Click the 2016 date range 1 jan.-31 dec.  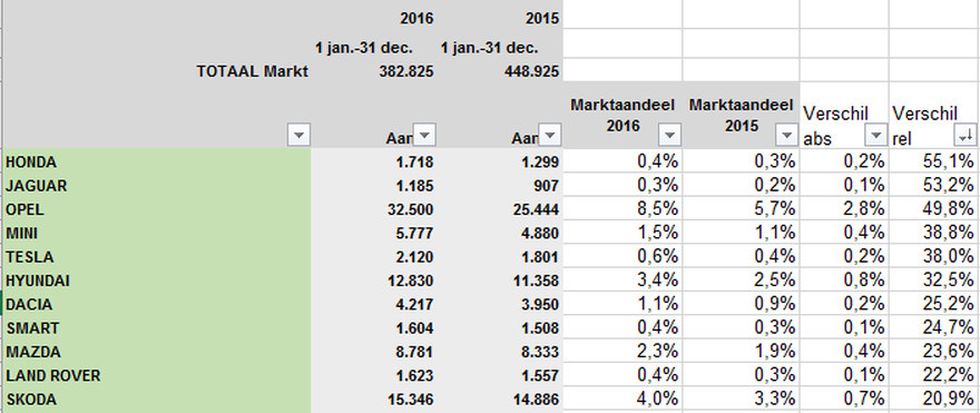click(365, 47)
